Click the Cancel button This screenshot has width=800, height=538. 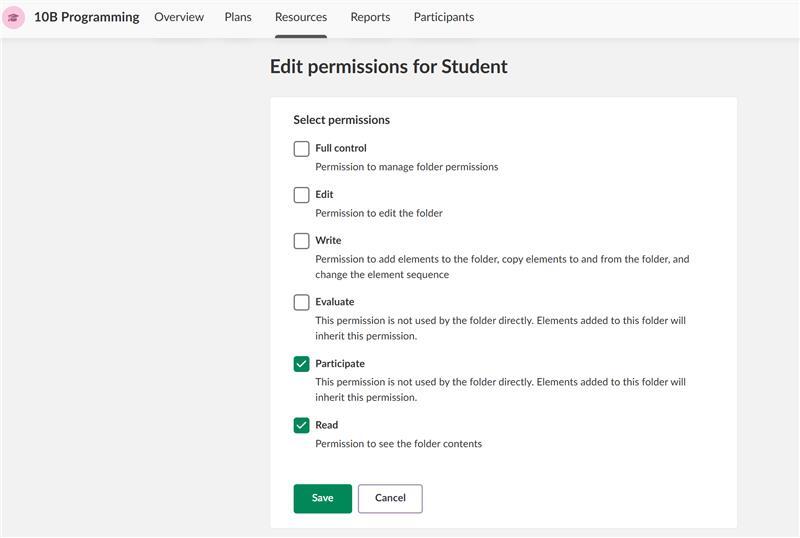coord(390,498)
